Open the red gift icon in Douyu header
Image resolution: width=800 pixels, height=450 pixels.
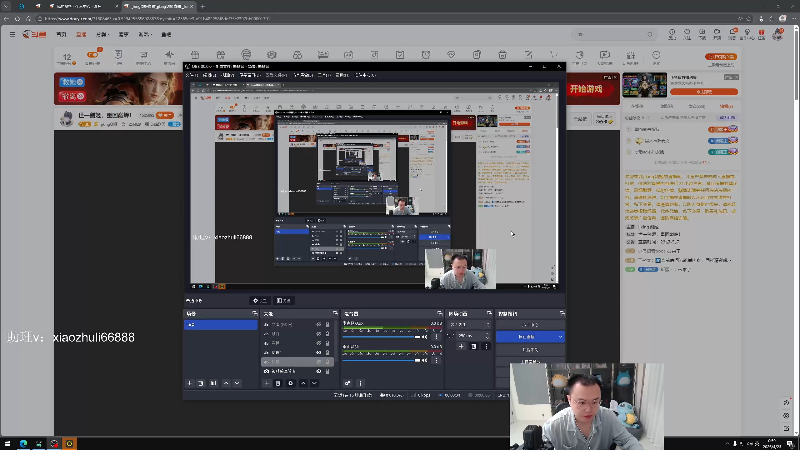(x=761, y=33)
